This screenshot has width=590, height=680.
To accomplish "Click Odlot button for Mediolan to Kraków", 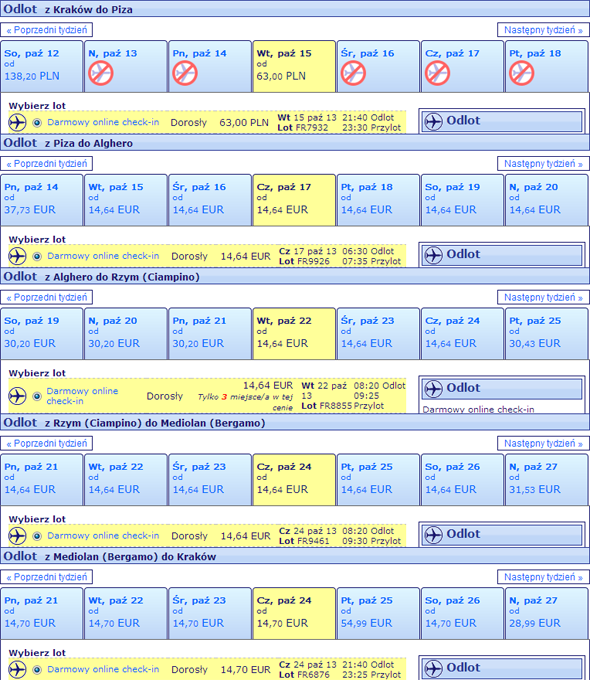I will tap(502, 668).
